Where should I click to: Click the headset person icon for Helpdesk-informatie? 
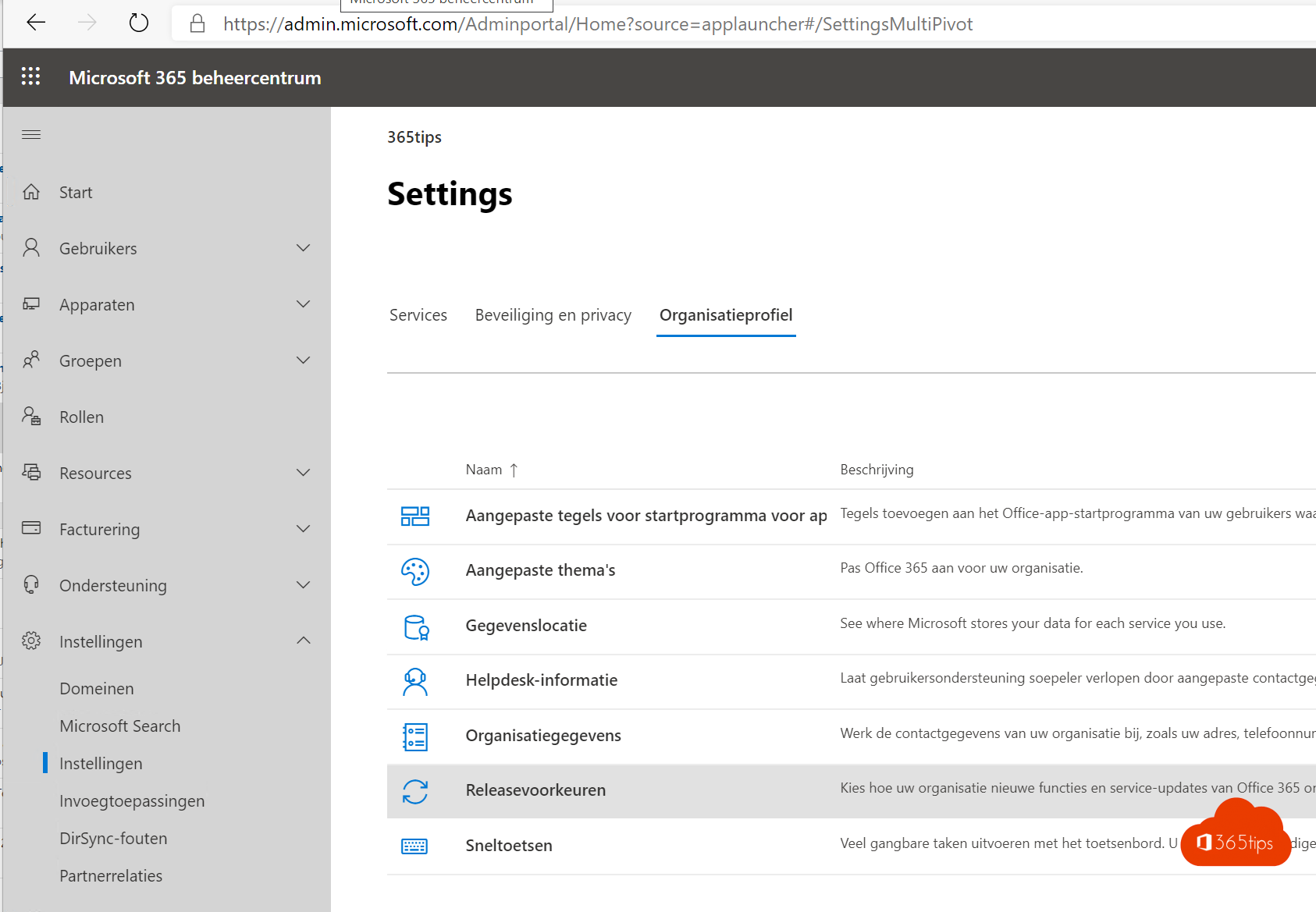click(x=415, y=681)
